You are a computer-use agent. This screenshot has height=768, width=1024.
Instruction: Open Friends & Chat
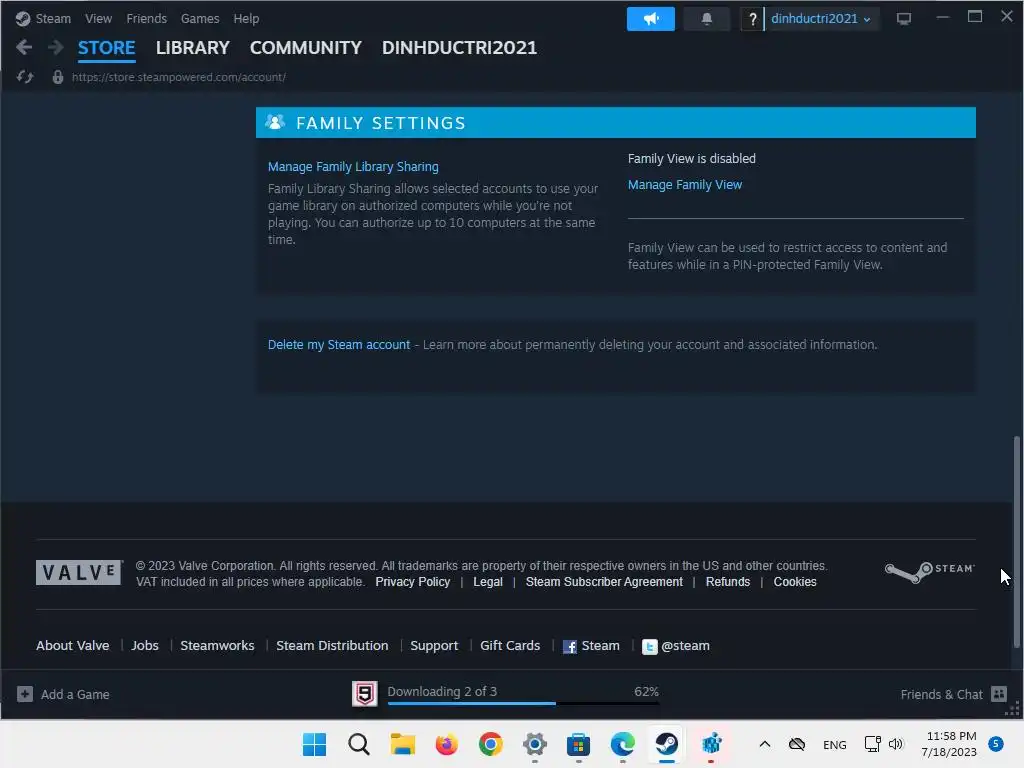click(953, 694)
